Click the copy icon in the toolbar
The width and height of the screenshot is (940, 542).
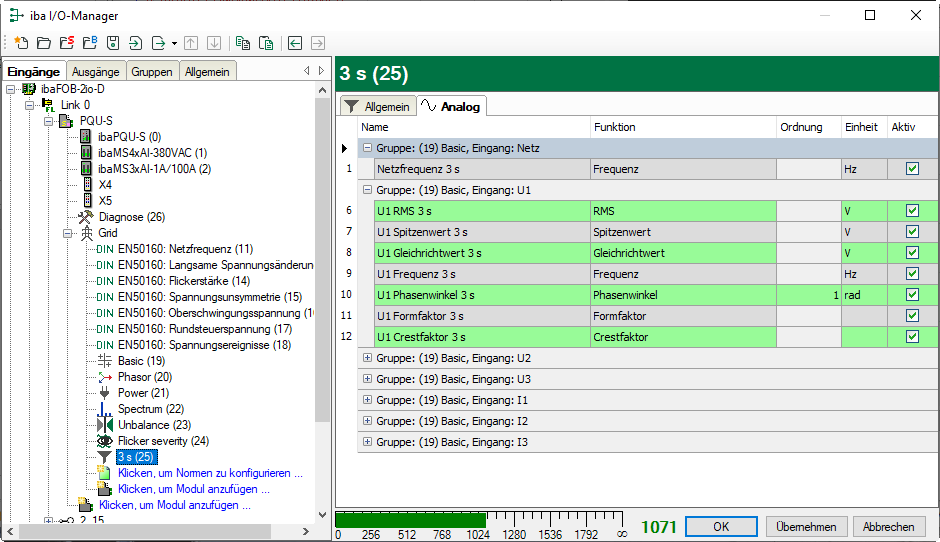(243, 43)
